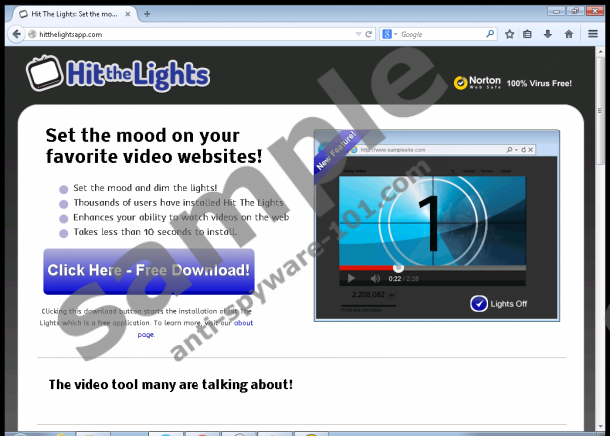610x436 pixels.
Task: Expand the search engine selector dropdown
Action: point(395,34)
